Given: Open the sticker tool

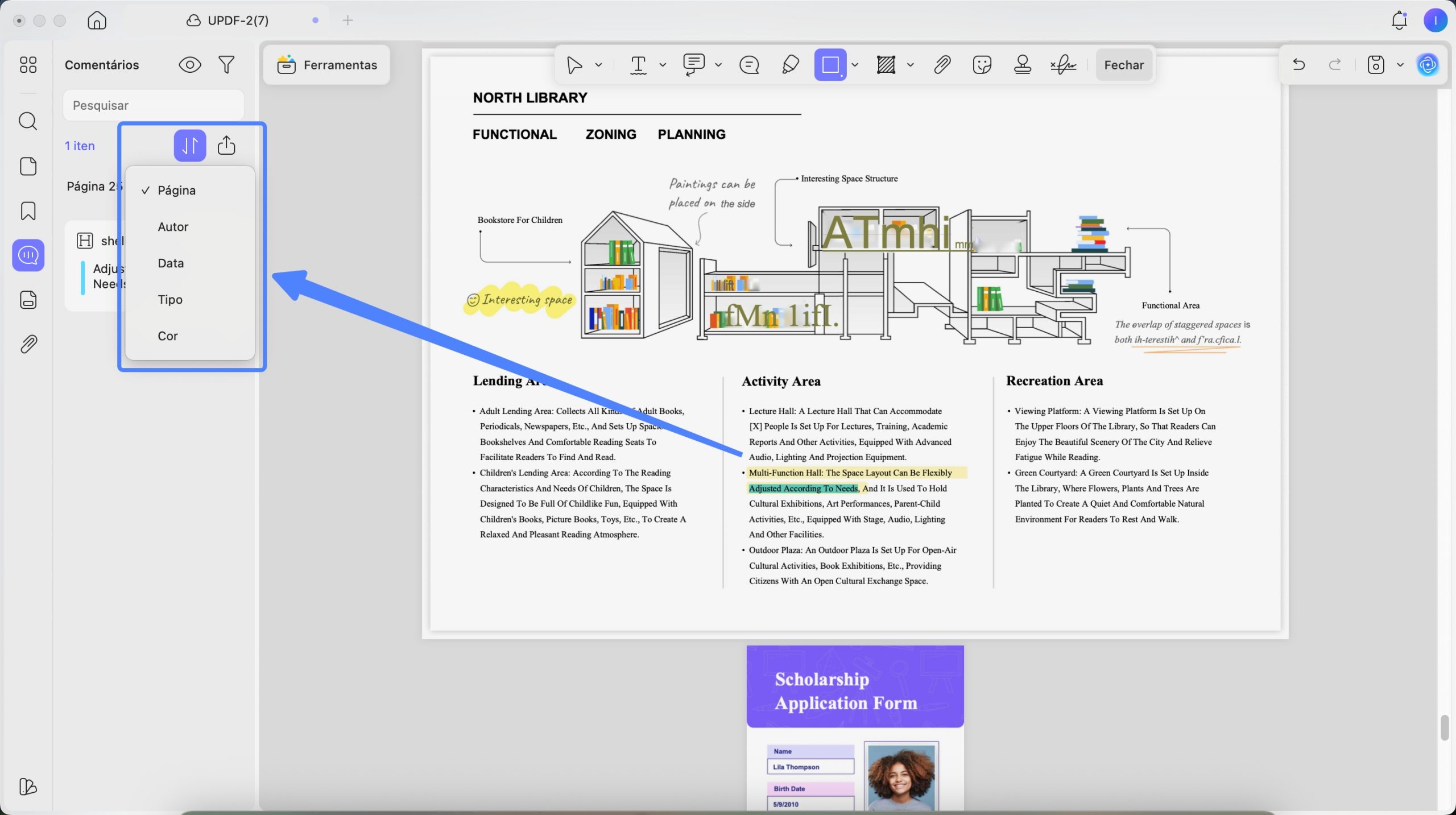Looking at the screenshot, I should point(982,65).
